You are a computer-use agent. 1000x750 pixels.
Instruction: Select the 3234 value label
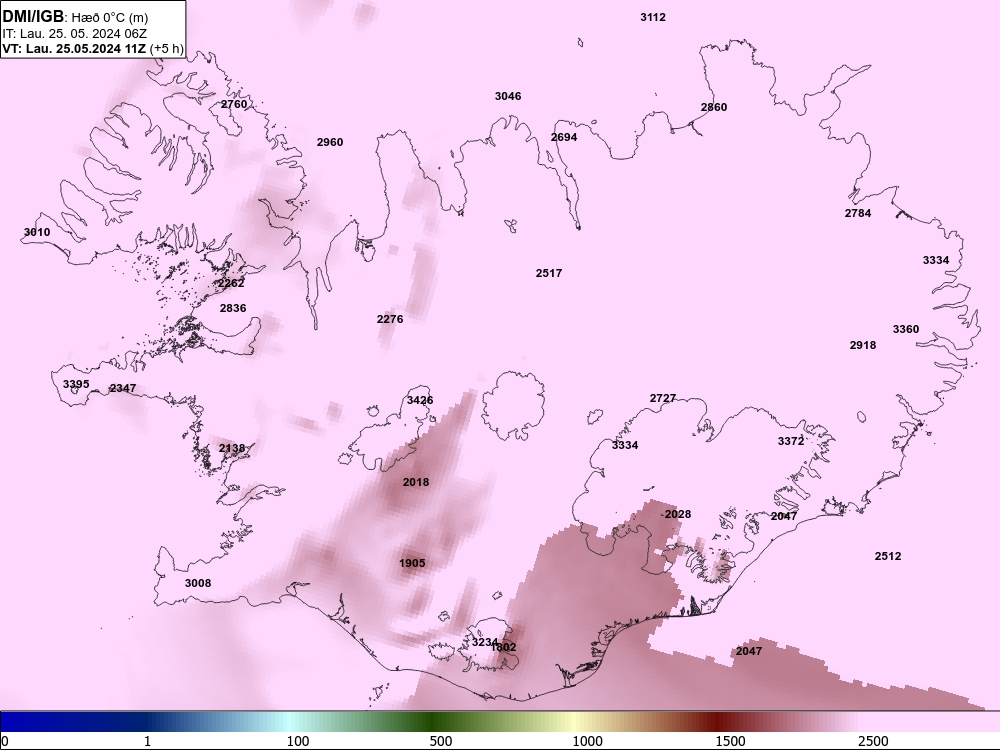click(484, 642)
